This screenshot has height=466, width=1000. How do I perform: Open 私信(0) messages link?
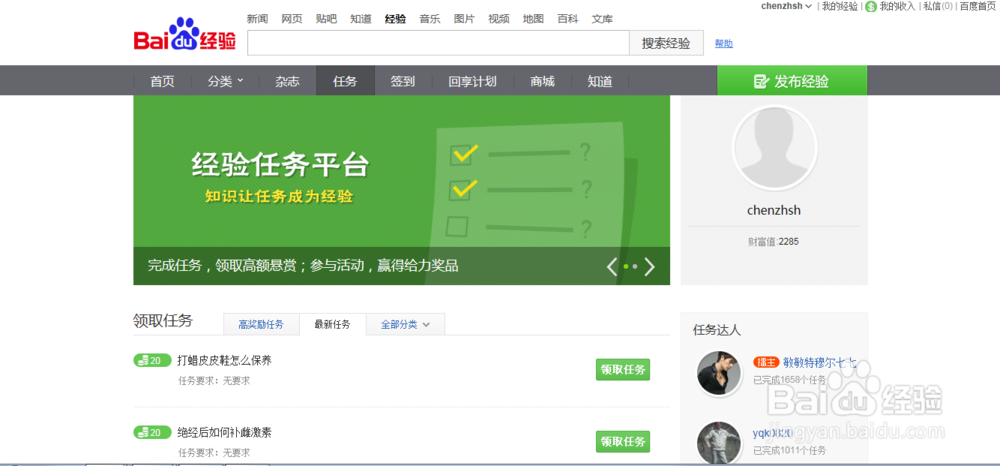pyautogui.click(x=938, y=6)
